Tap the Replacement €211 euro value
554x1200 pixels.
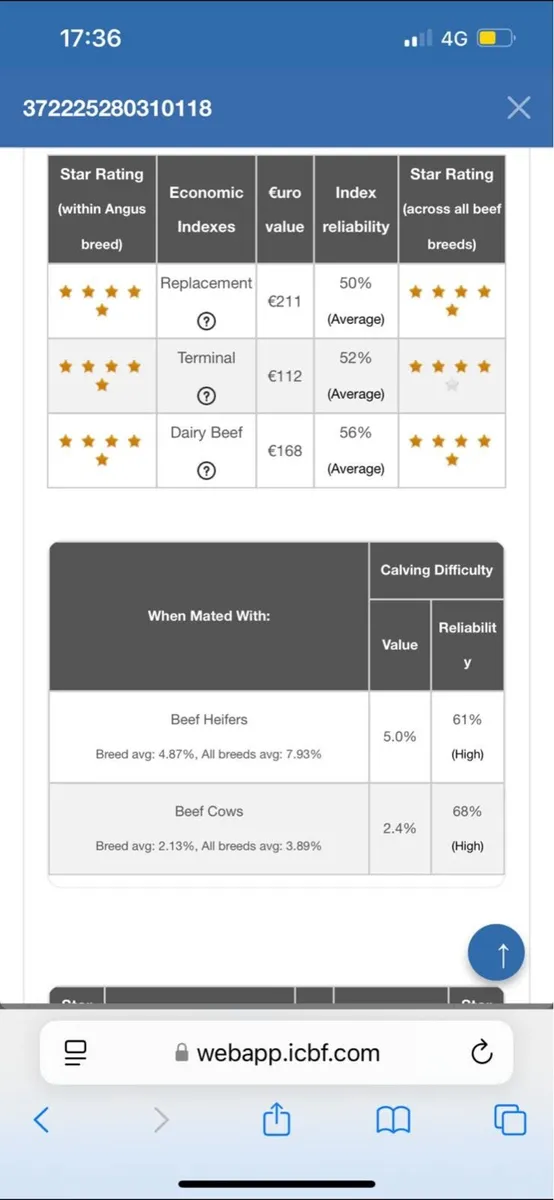point(285,301)
